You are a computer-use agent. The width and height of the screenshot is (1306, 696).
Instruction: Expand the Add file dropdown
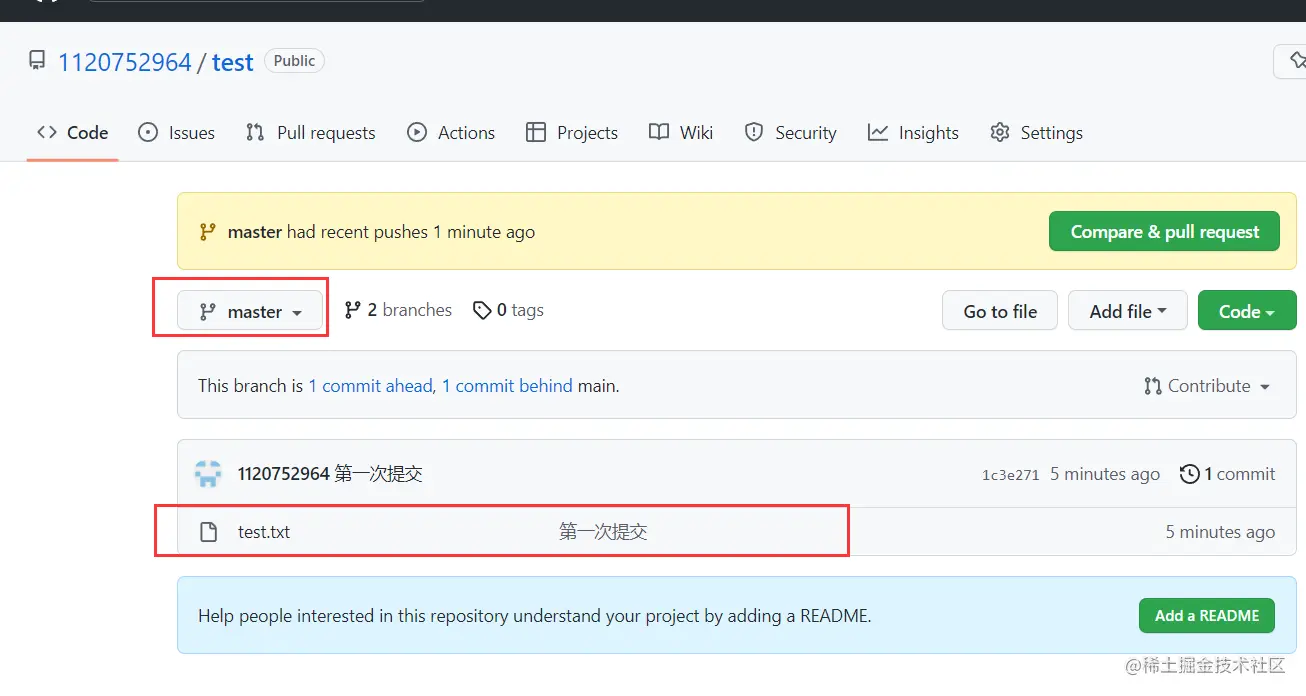click(x=1128, y=311)
